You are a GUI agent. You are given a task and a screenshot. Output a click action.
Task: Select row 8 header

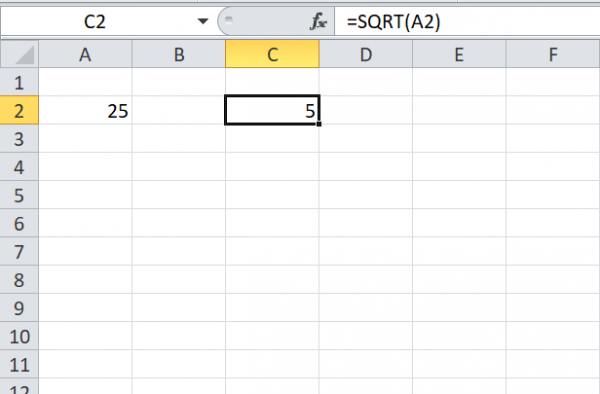coord(19,280)
